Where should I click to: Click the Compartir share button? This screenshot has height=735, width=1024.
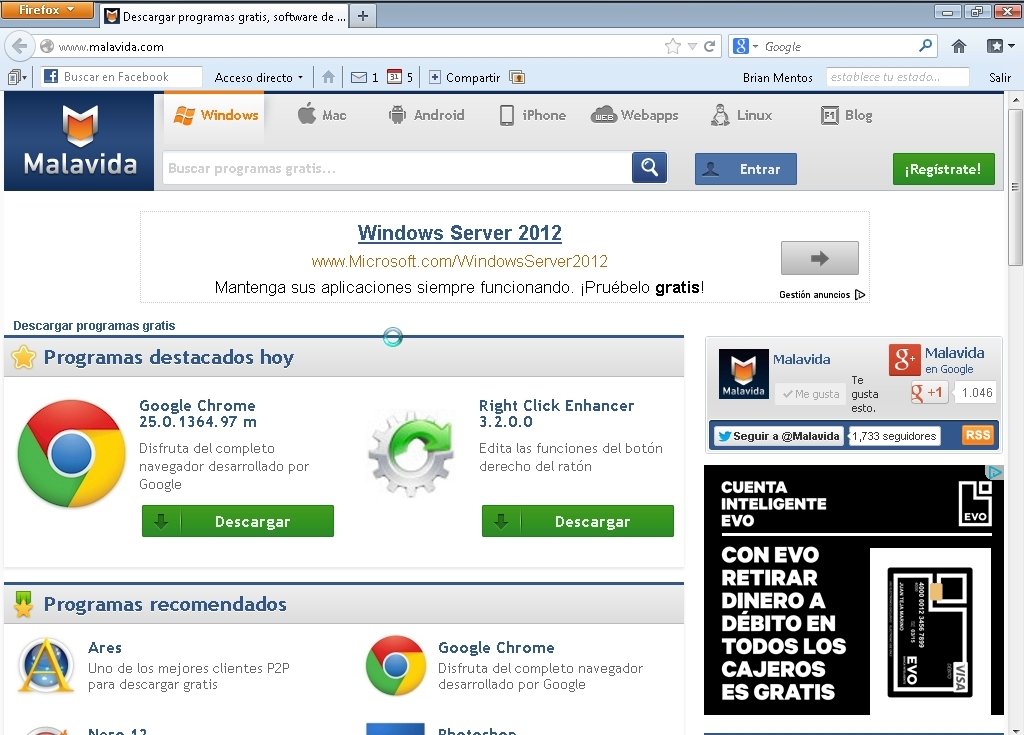coord(465,77)
